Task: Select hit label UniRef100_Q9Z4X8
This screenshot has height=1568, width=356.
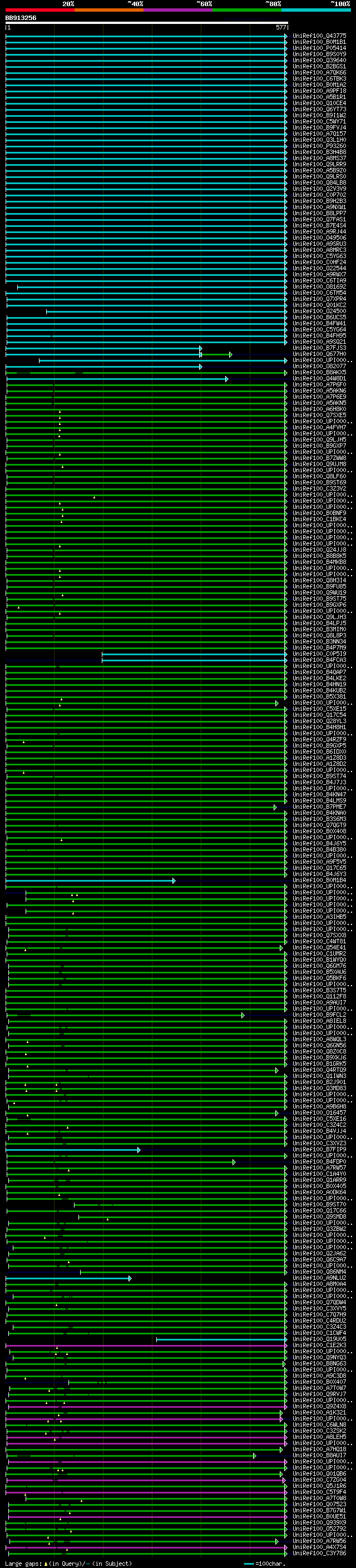Action: [x=319, y=1407]
